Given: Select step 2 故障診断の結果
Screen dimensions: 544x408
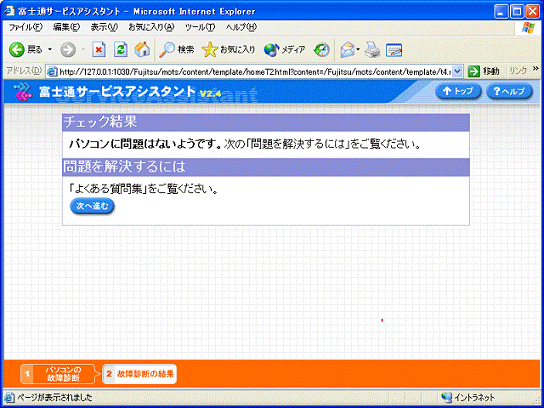Looking at the screenshot, I should pyautogui.click(x=139, y=374).
